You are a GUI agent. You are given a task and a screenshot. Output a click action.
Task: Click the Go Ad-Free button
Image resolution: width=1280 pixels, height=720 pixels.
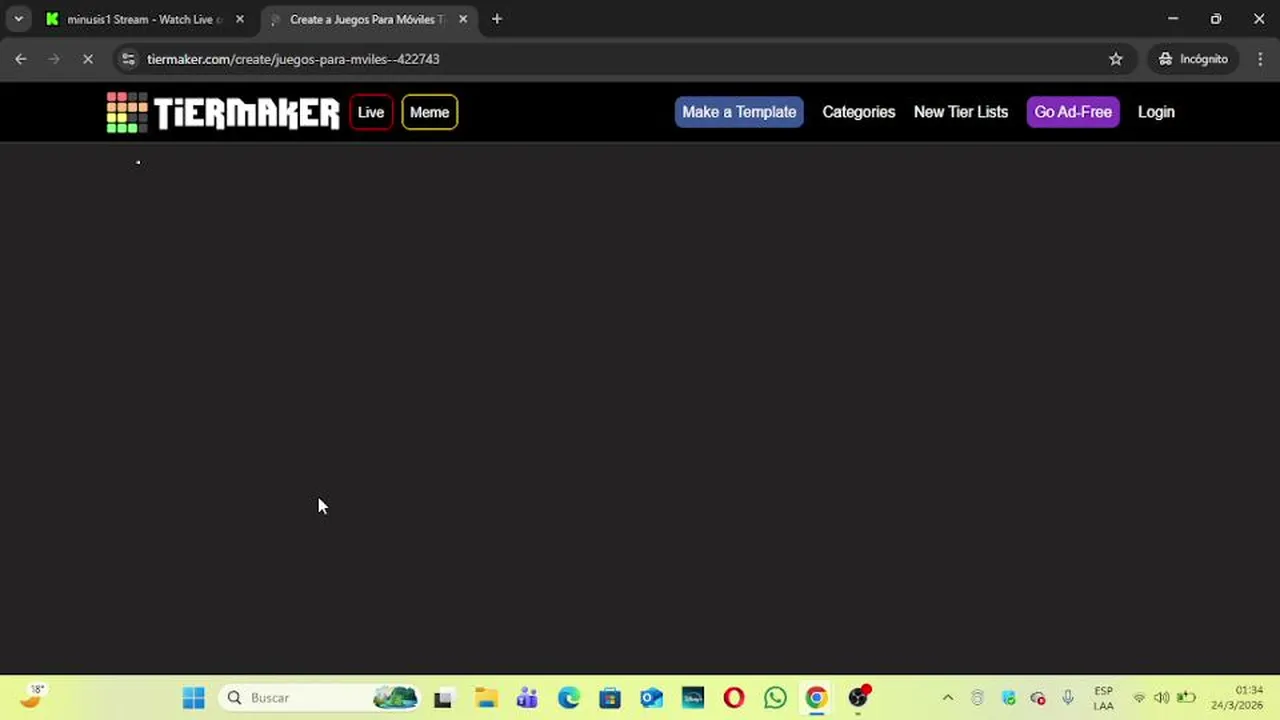(1073, 112)
